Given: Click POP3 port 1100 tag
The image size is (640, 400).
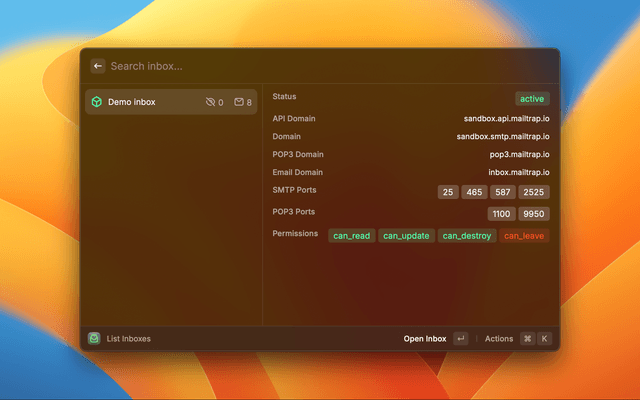Looking at the screenshot, I should pyautogui.click(x=502, y=214).
